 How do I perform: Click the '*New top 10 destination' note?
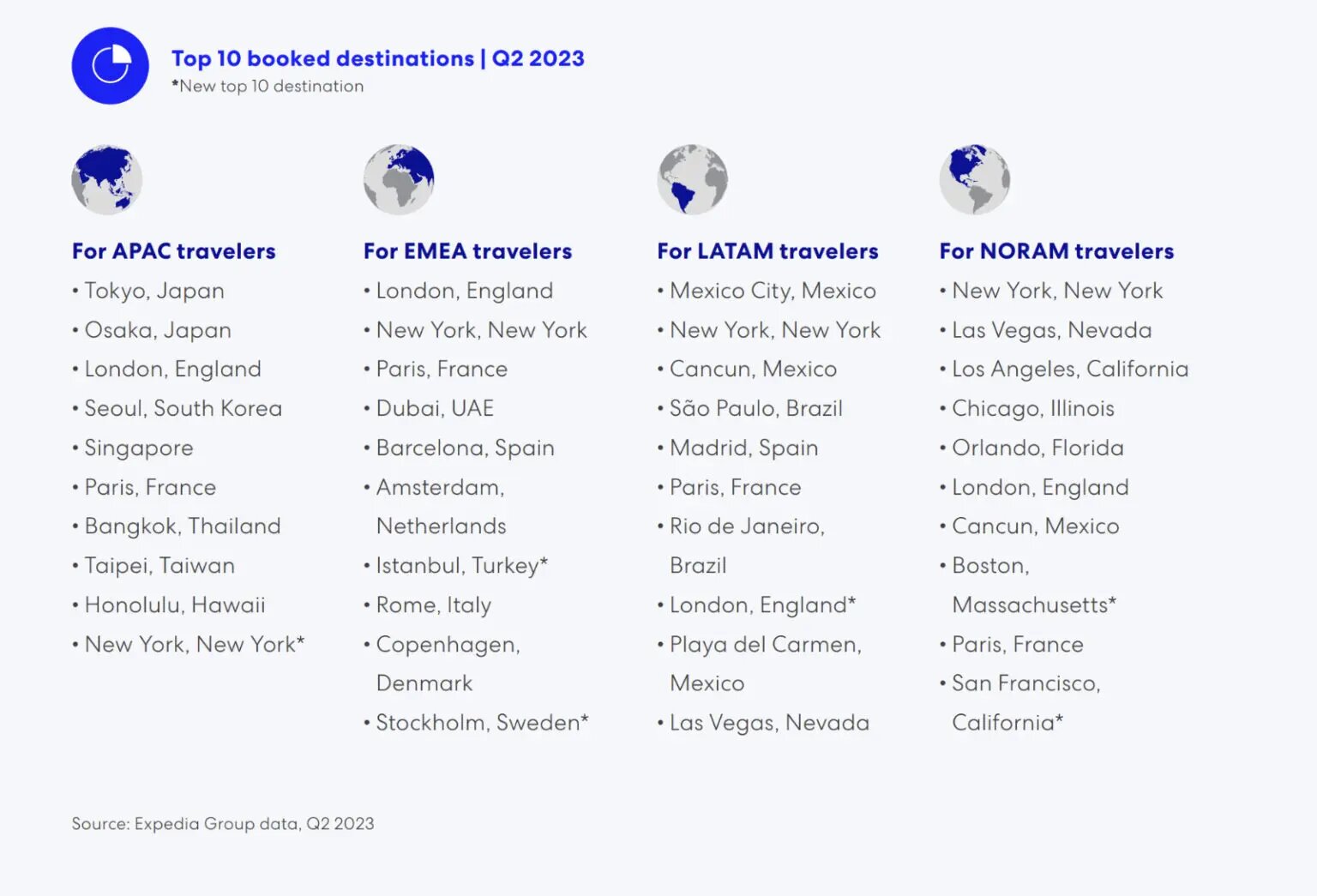coord(268,86)
